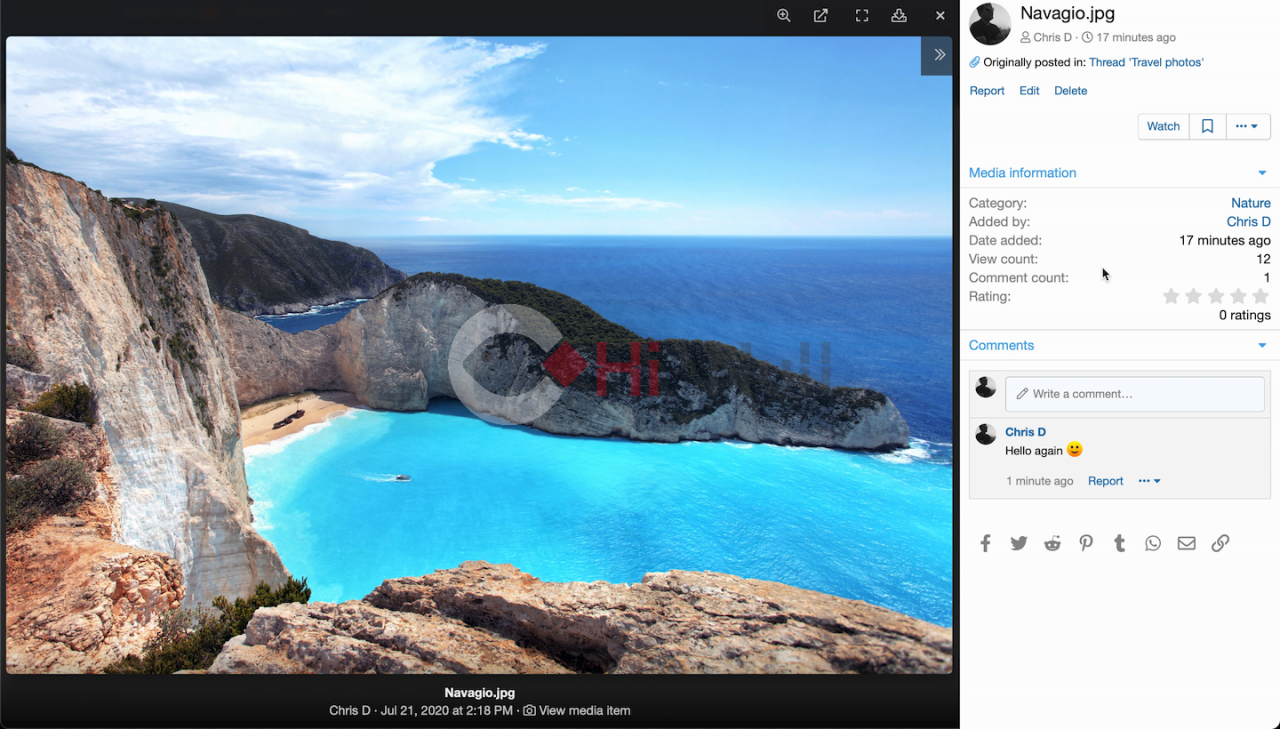Share on Pinterest
The image size is (1280, 729).
coord(1086,543)
